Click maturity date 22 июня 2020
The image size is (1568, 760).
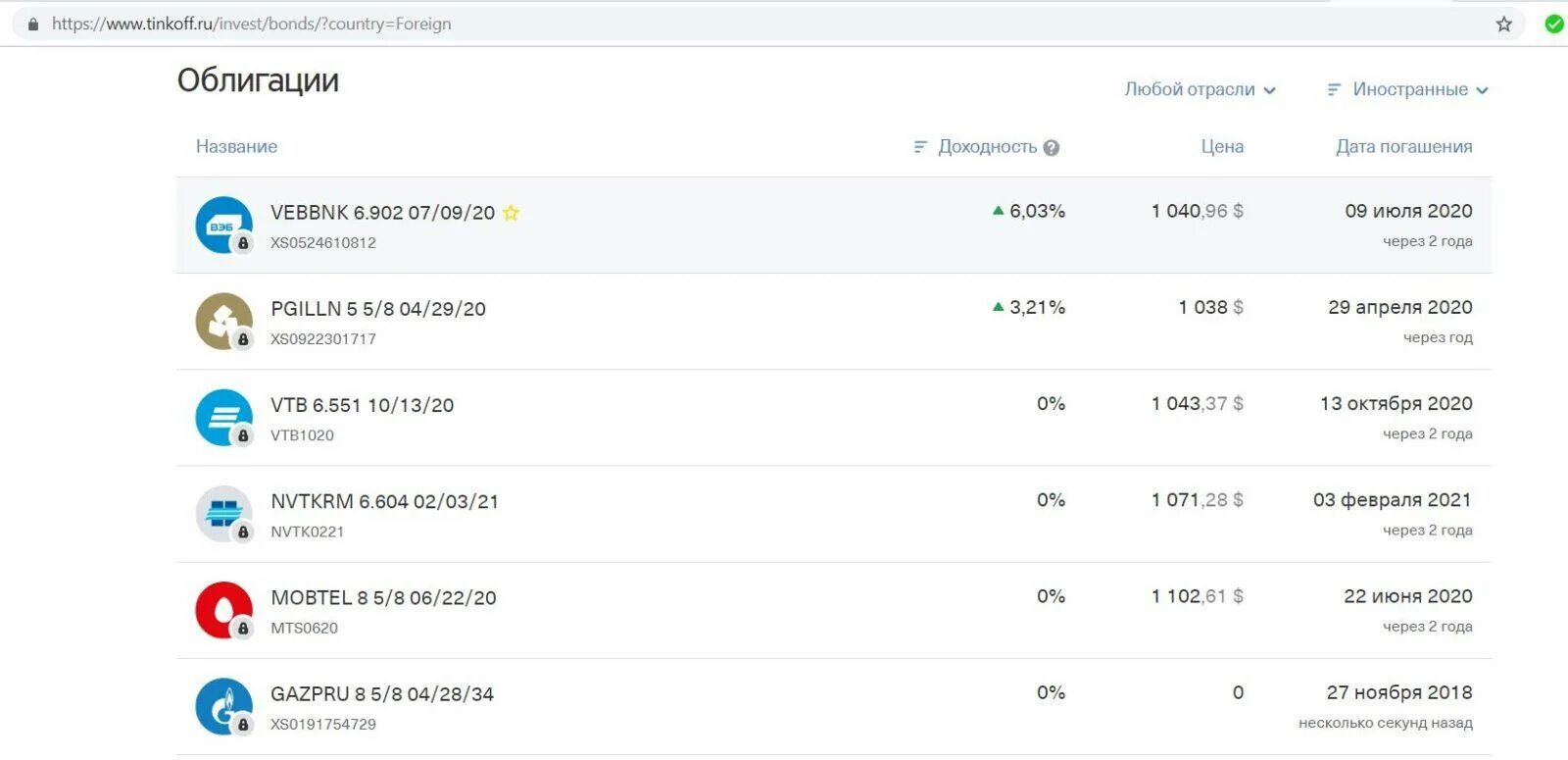(1408, 595)
